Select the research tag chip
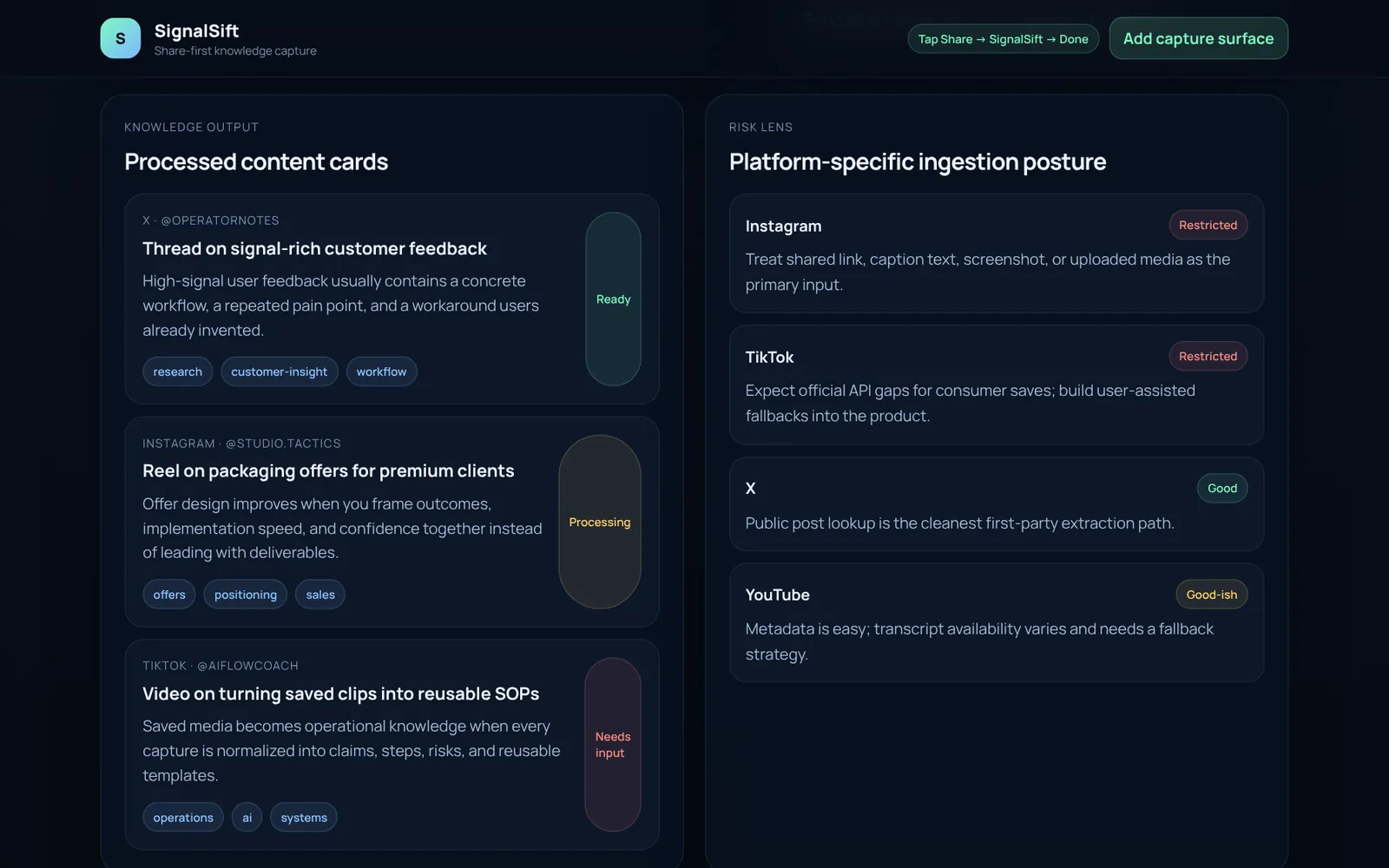Viewport: 1389px width, 868px height. tap(178, 372)
